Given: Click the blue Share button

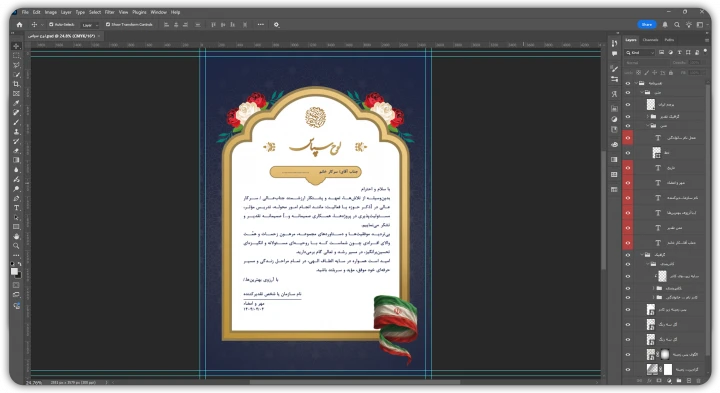Looking at the screenshot, I should (647, 24).
